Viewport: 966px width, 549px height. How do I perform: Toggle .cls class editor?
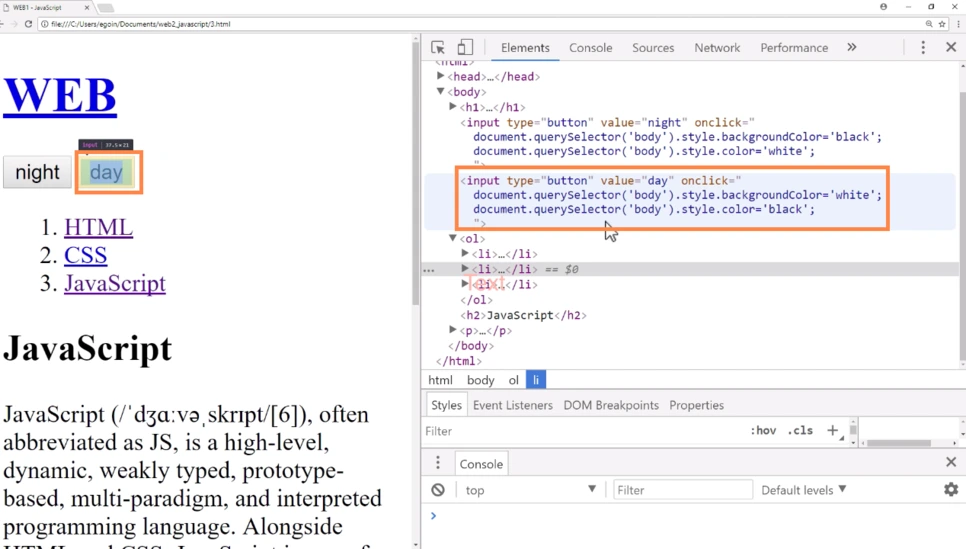click(x=800, y=431)
